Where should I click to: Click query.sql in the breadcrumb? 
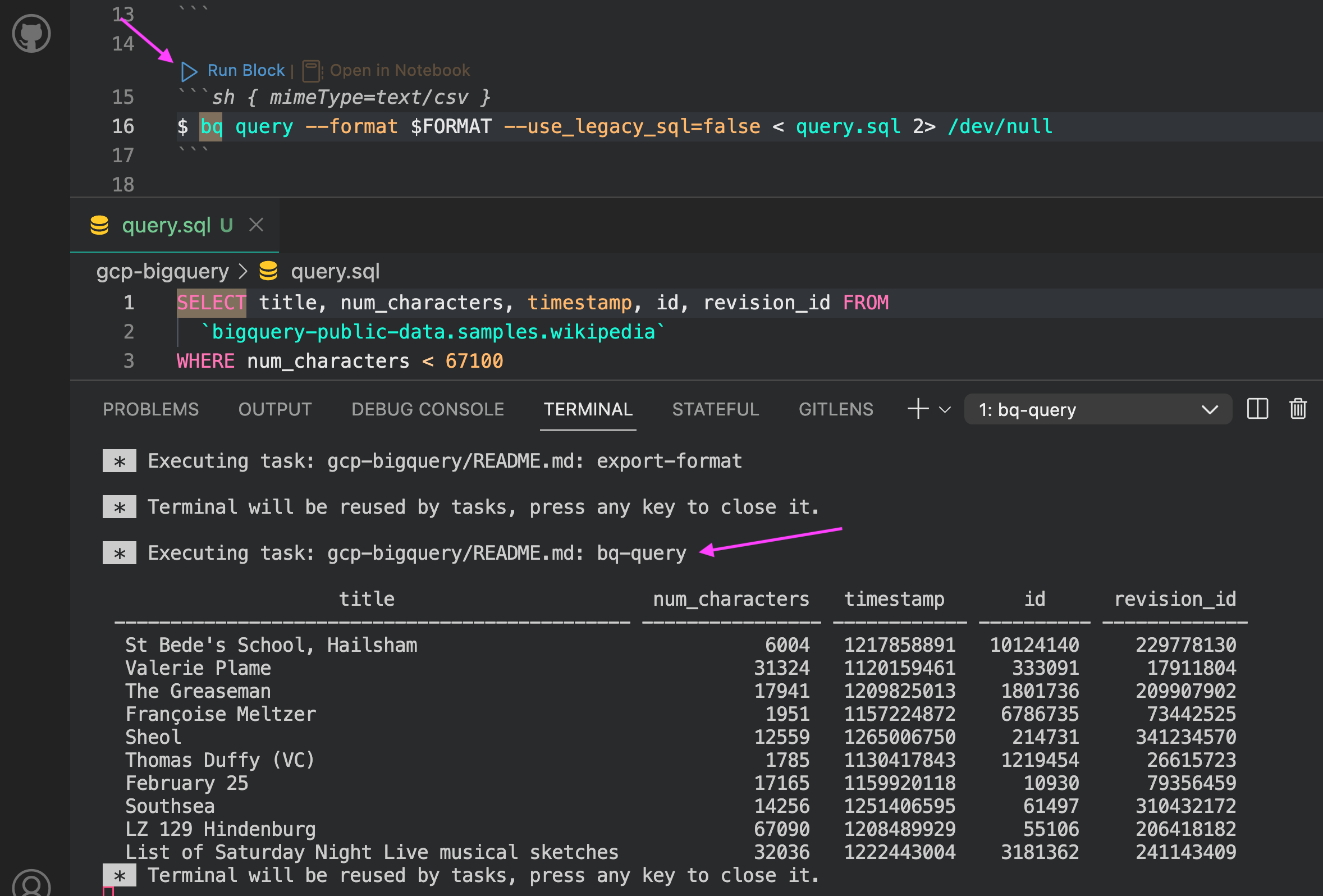pyautogui.click(x=335, y=272)
